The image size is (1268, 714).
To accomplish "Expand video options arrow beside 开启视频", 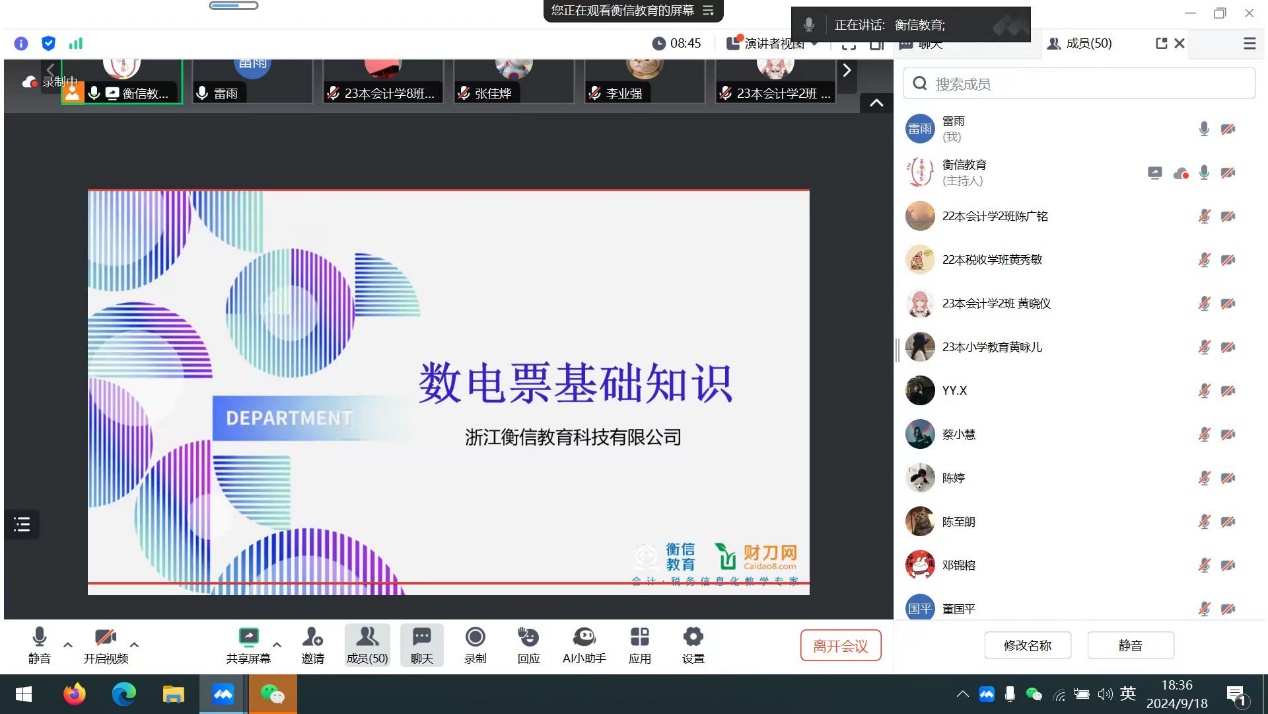I will [x=134, y=645].
